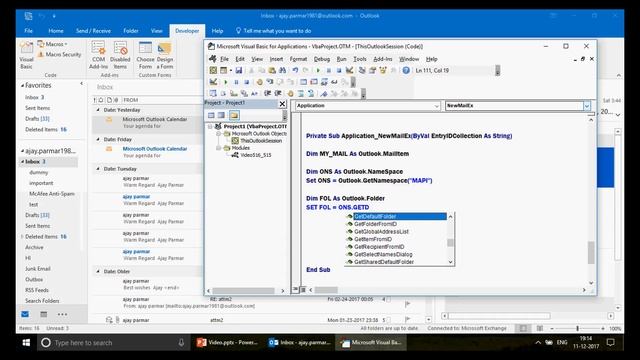Open Watch Window from Debug toolbar
Image resolution: width=640 pixels, height=360 pixels.
[x=324, y=82]
